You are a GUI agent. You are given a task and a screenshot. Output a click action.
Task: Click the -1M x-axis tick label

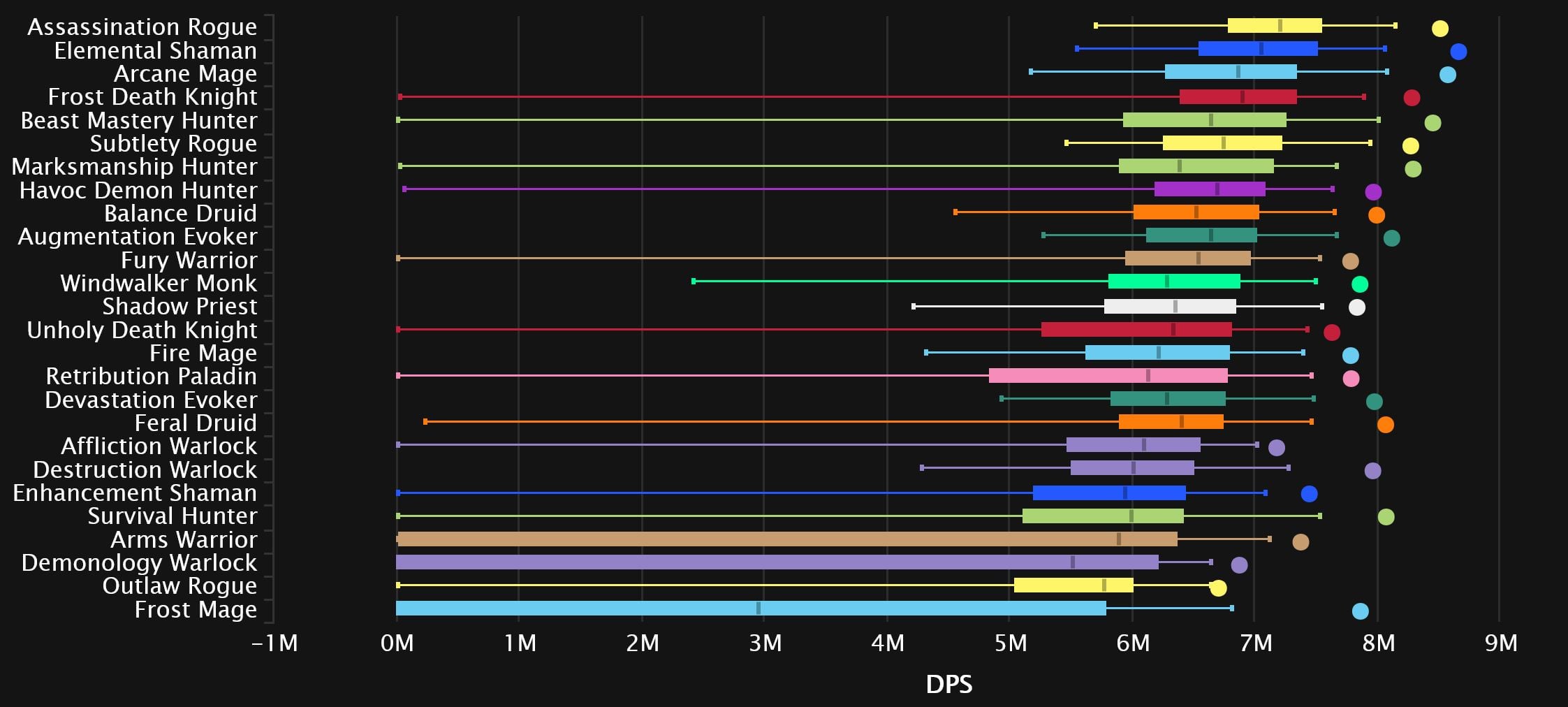click(x=274, y=643)
